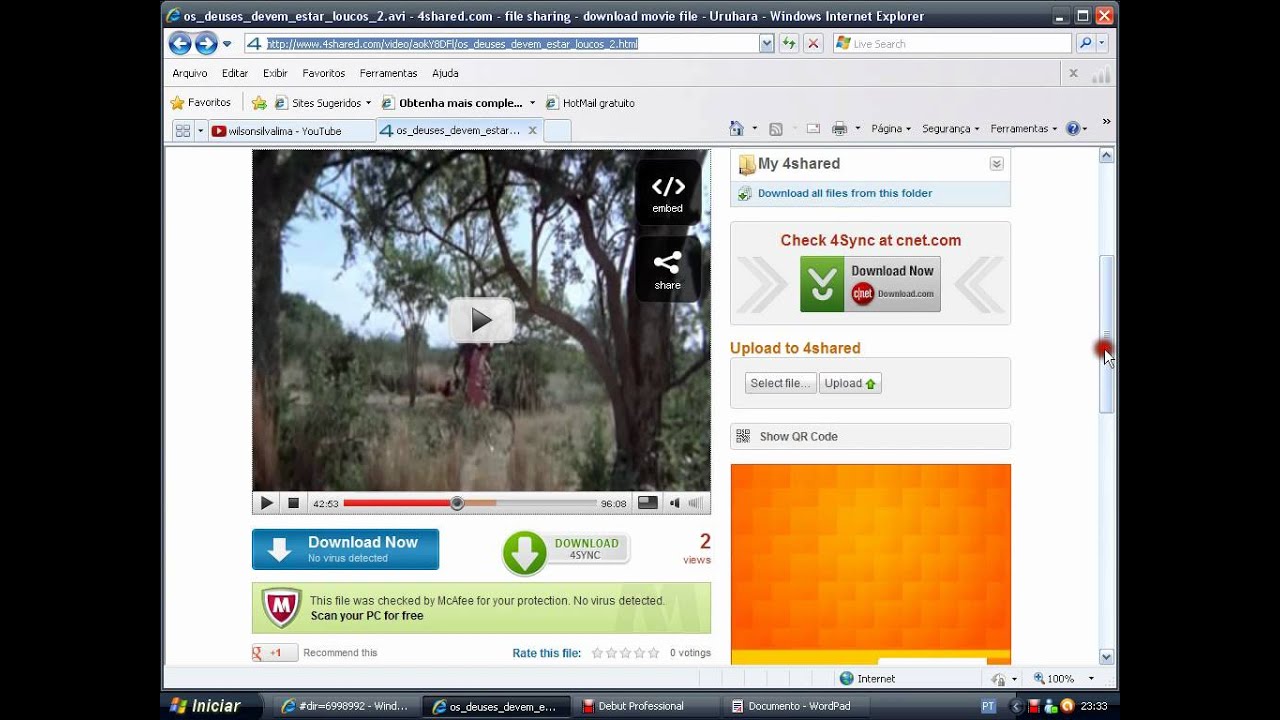The image size is (1280, 720).
Task: Click the video progress slider knob
Action: (457, 503)
